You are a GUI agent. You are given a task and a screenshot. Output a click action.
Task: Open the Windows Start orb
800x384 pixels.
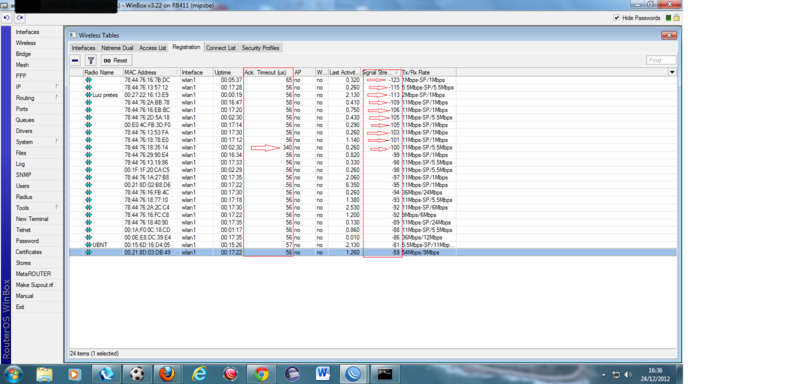click(x=12, y=374)
